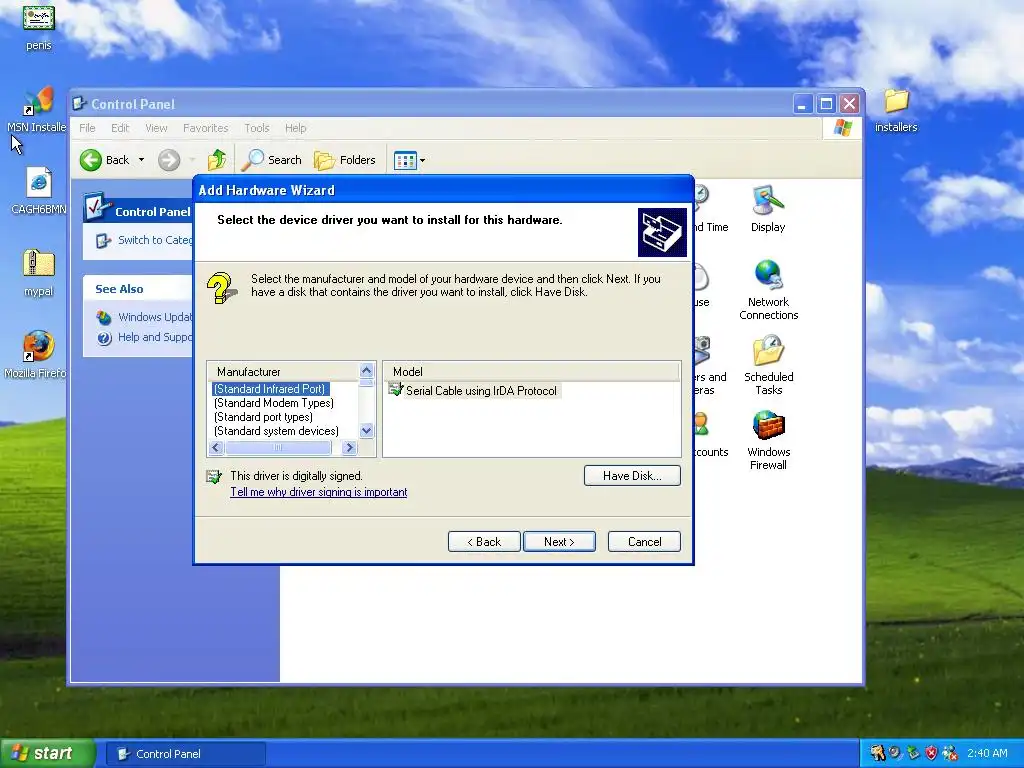Click the Manufacturer column header
Viewport: 1024px width, 768px height.
283,372
